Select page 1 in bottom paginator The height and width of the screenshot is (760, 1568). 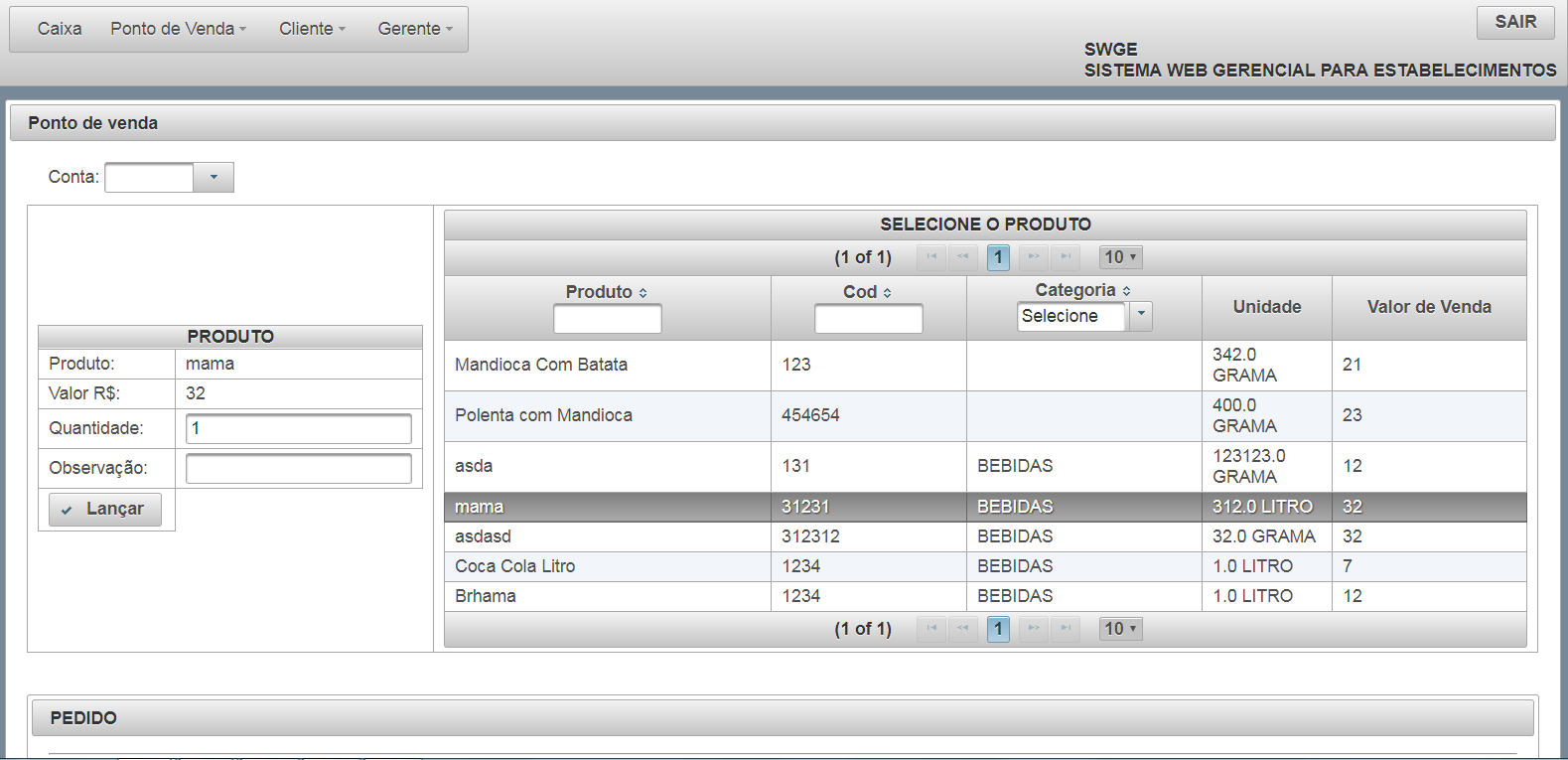coord(998,629)
